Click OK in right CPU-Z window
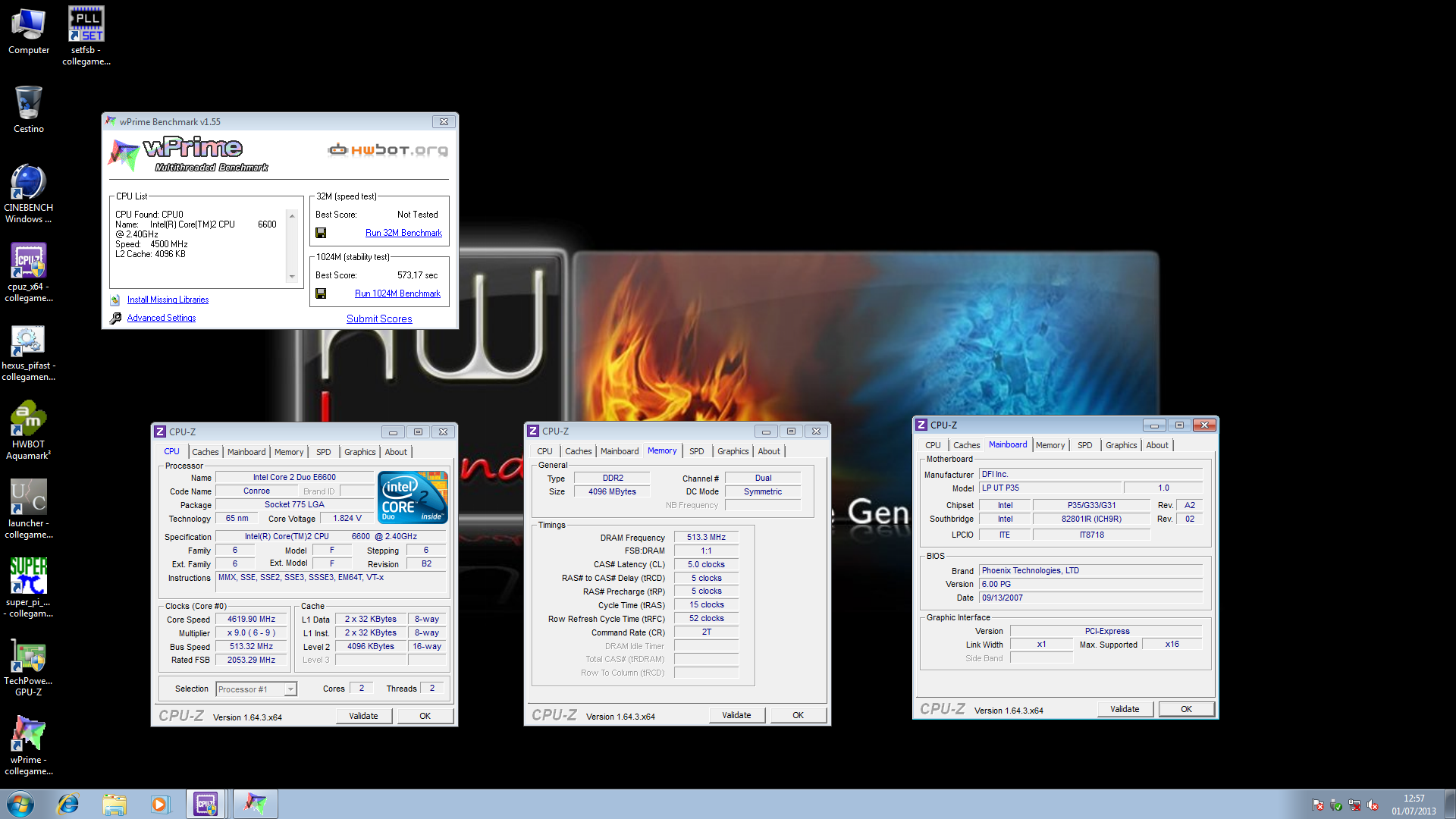This screenshot has width=1456, height=819. click(1187, 709)
